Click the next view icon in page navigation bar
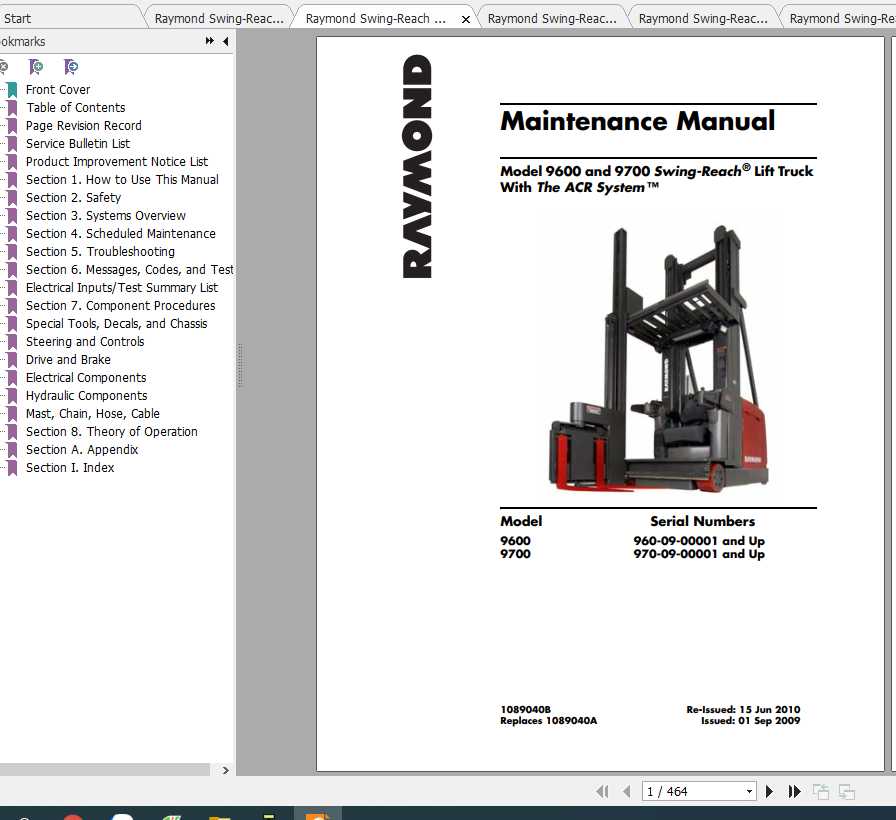The width and height of the screenshot is (896, 820). (847, 791)
